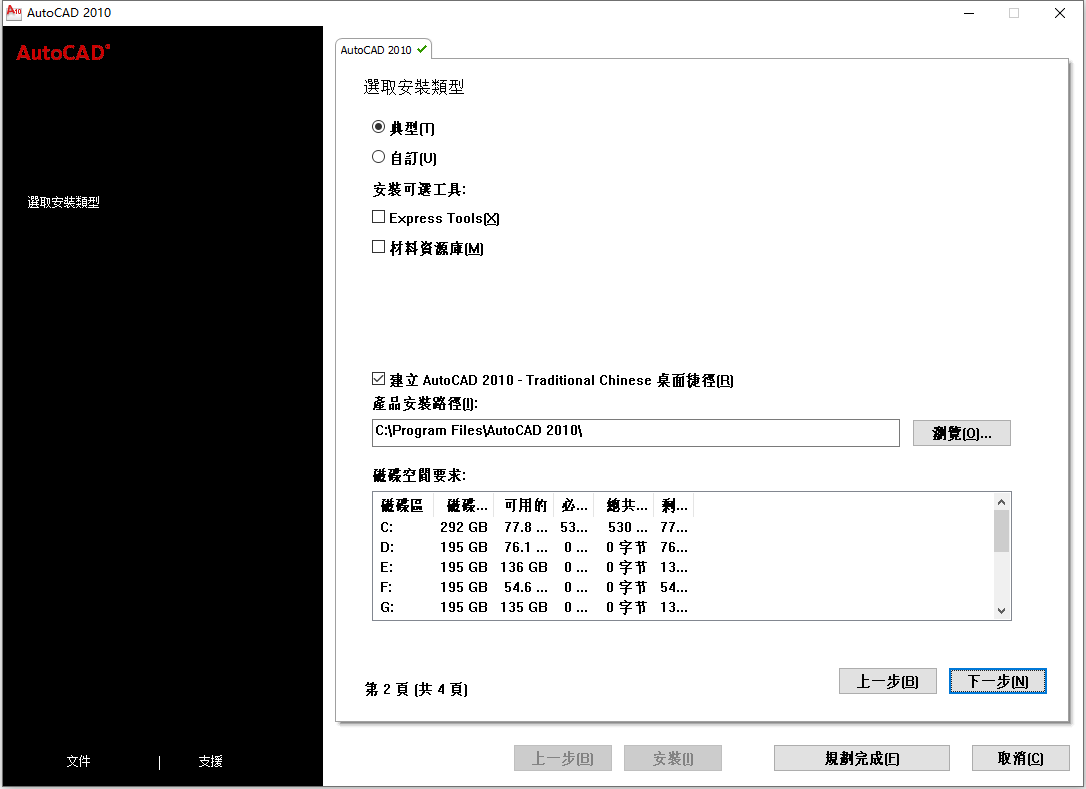This screenshot has height=789, width=1086.
Task: Click the AutoCAD logo in sidebar
Action: [x=63, y=53]
